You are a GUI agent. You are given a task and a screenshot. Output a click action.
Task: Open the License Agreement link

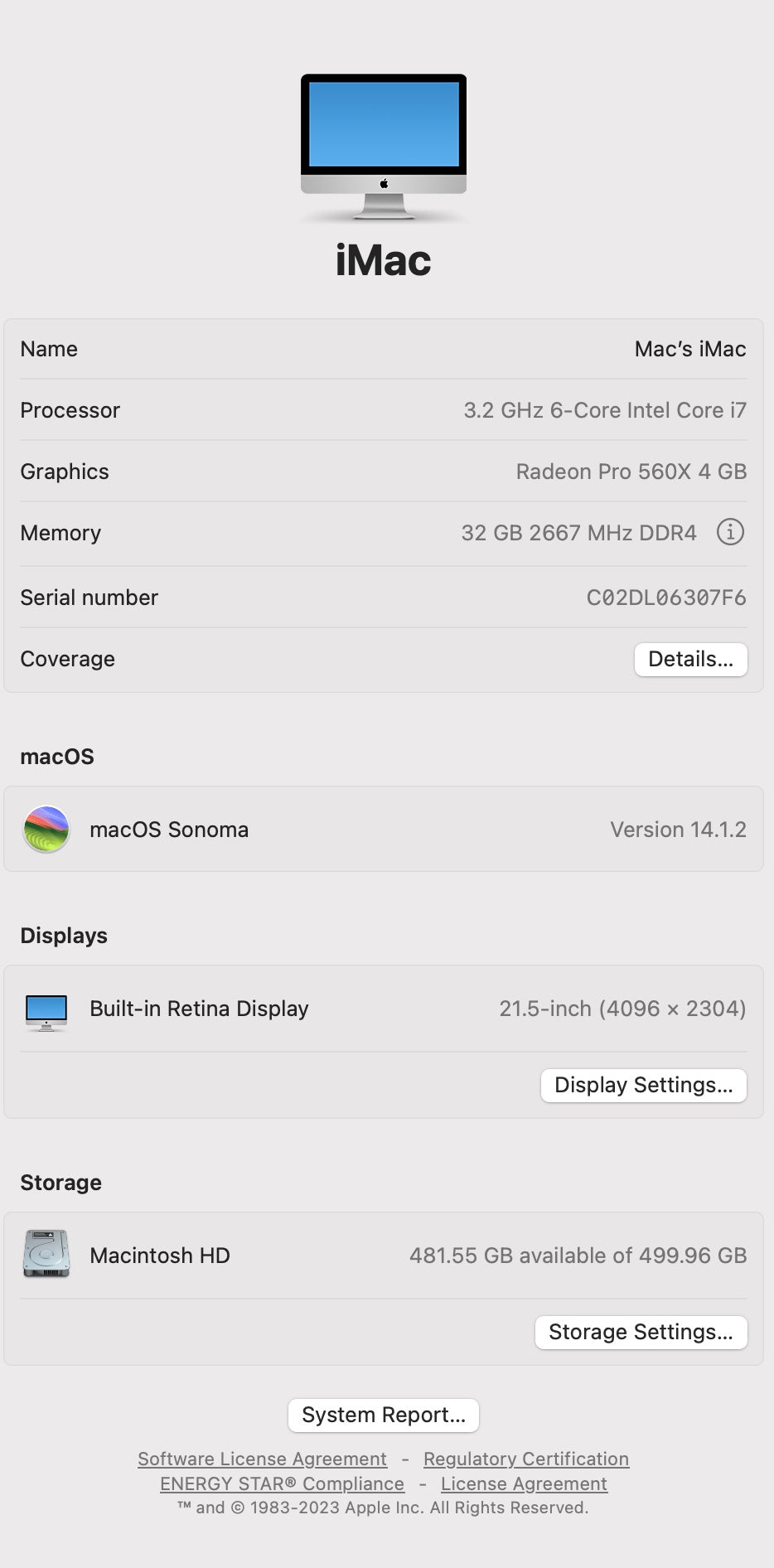click(x=524, y=1484)
